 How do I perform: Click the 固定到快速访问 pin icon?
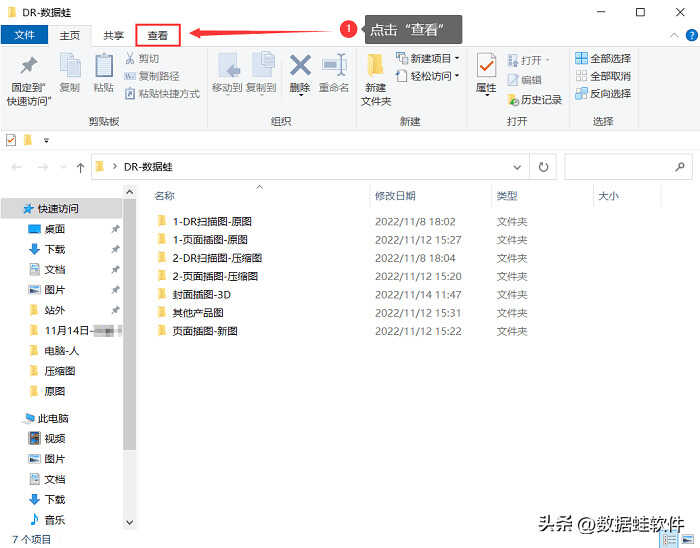click(27, 66)
